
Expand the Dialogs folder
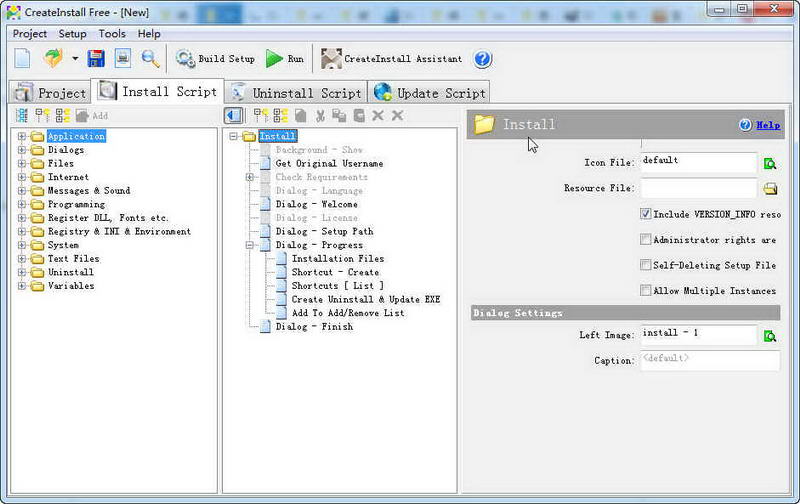(21, 150)
